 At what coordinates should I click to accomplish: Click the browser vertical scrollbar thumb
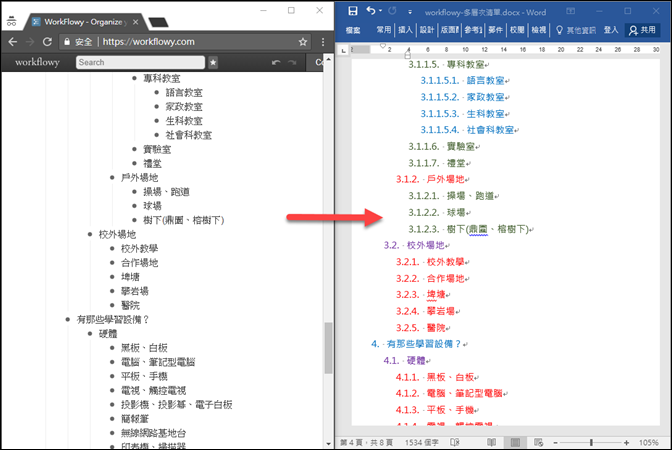328,348
